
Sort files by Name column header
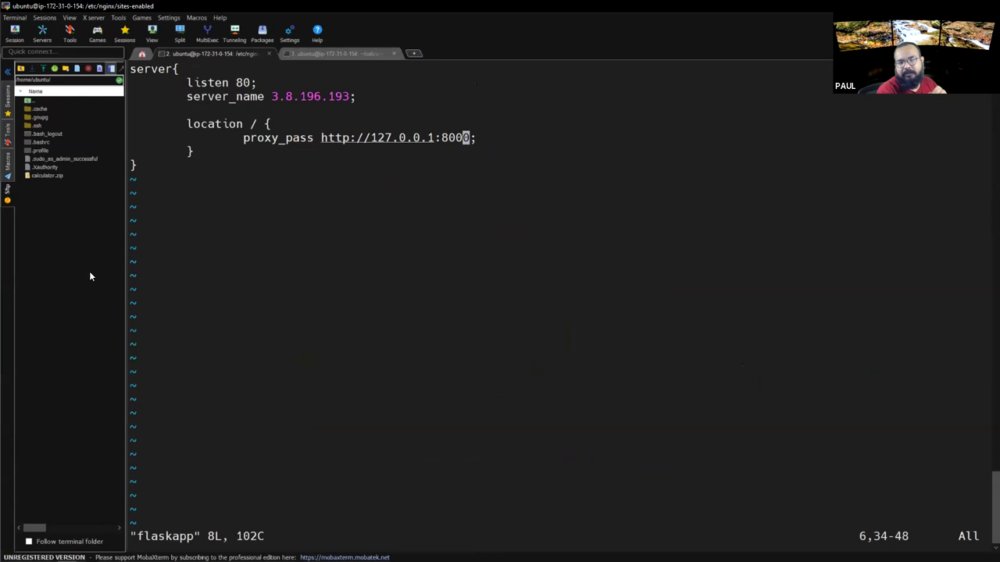[x=70, y=91]
